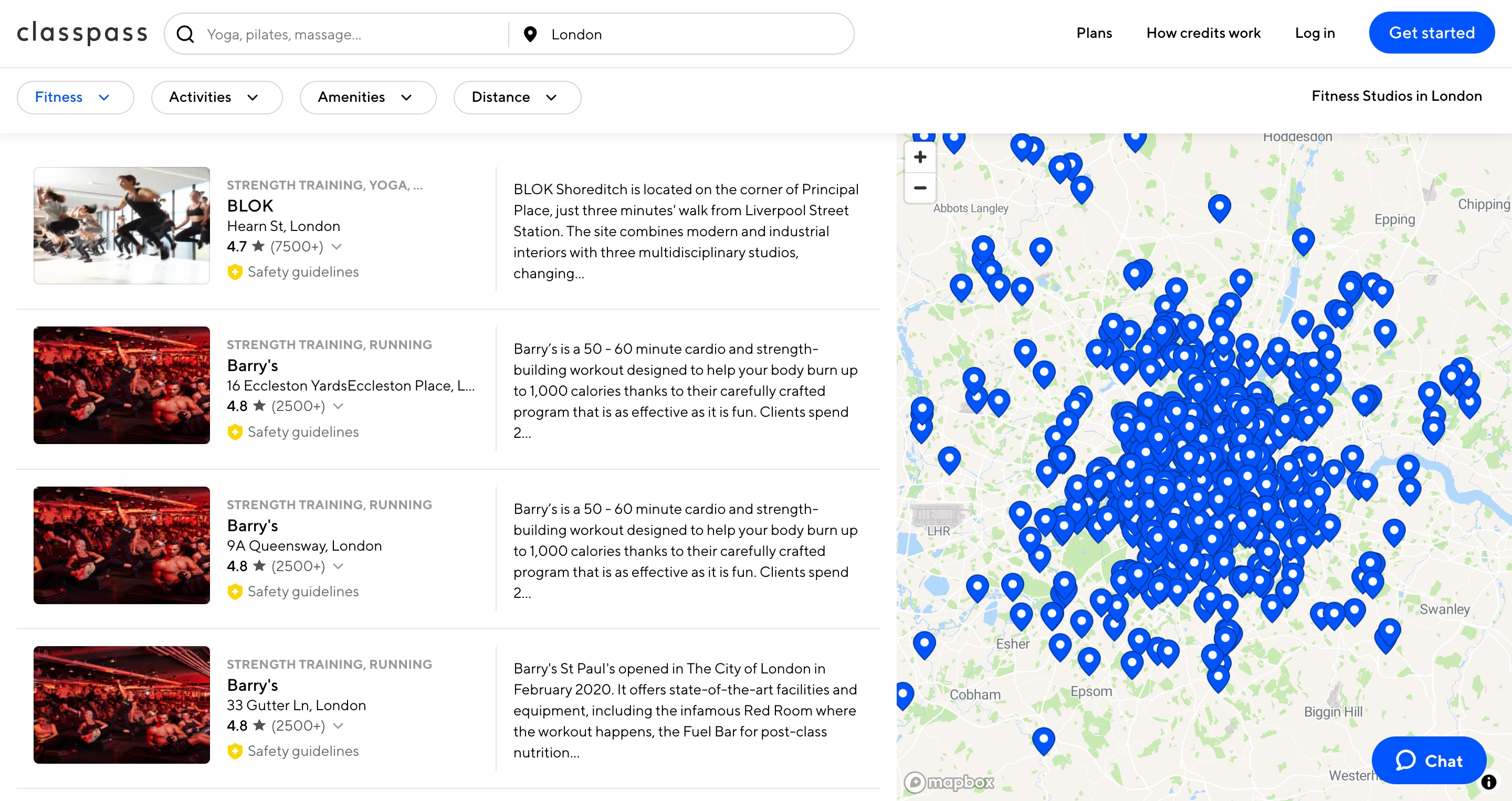Expand rating chevron for 33 Gutter Ln Barry's
Viewport: 1512px width, 801px height.
click(x=338, y=726)
